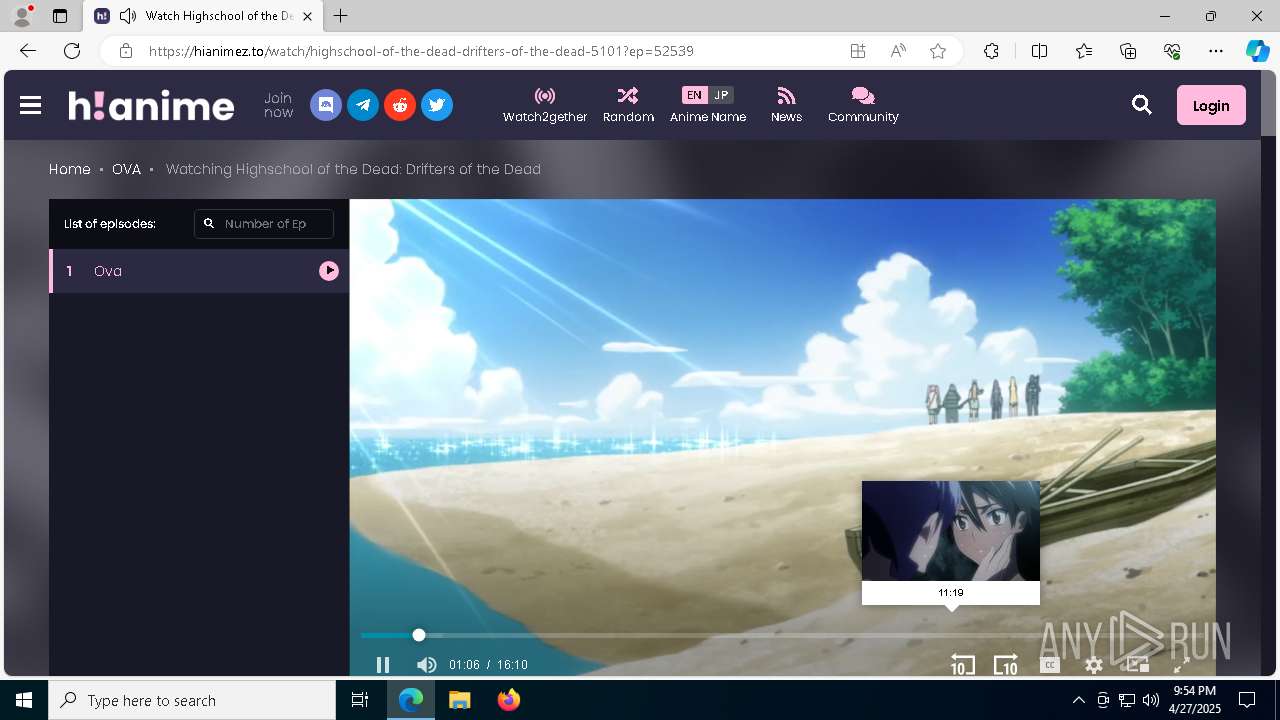Screen dimensions: 1280x720
Task: Open system volume control
Action: point(1151,700)
